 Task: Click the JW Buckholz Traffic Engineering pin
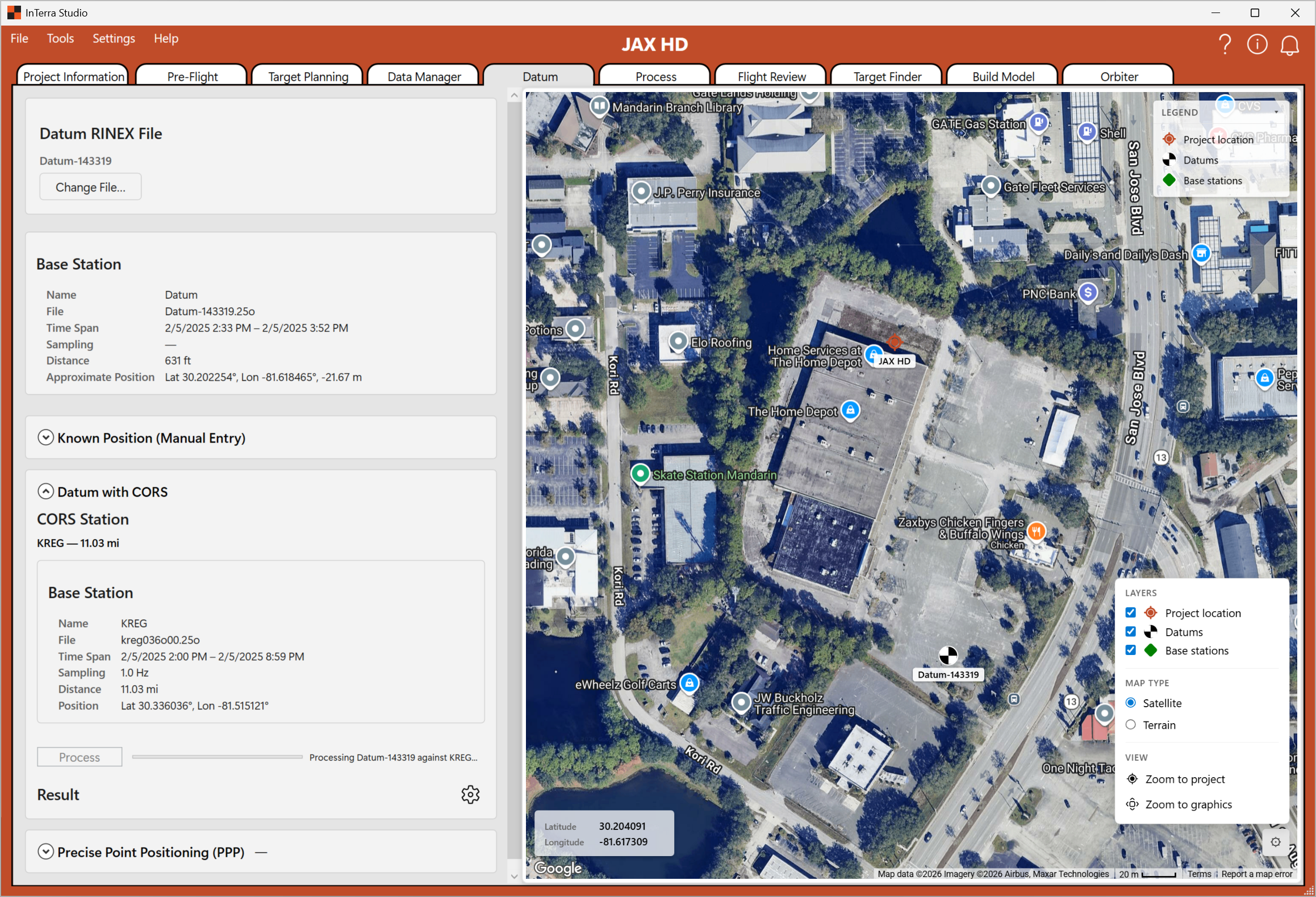(741, 703)
